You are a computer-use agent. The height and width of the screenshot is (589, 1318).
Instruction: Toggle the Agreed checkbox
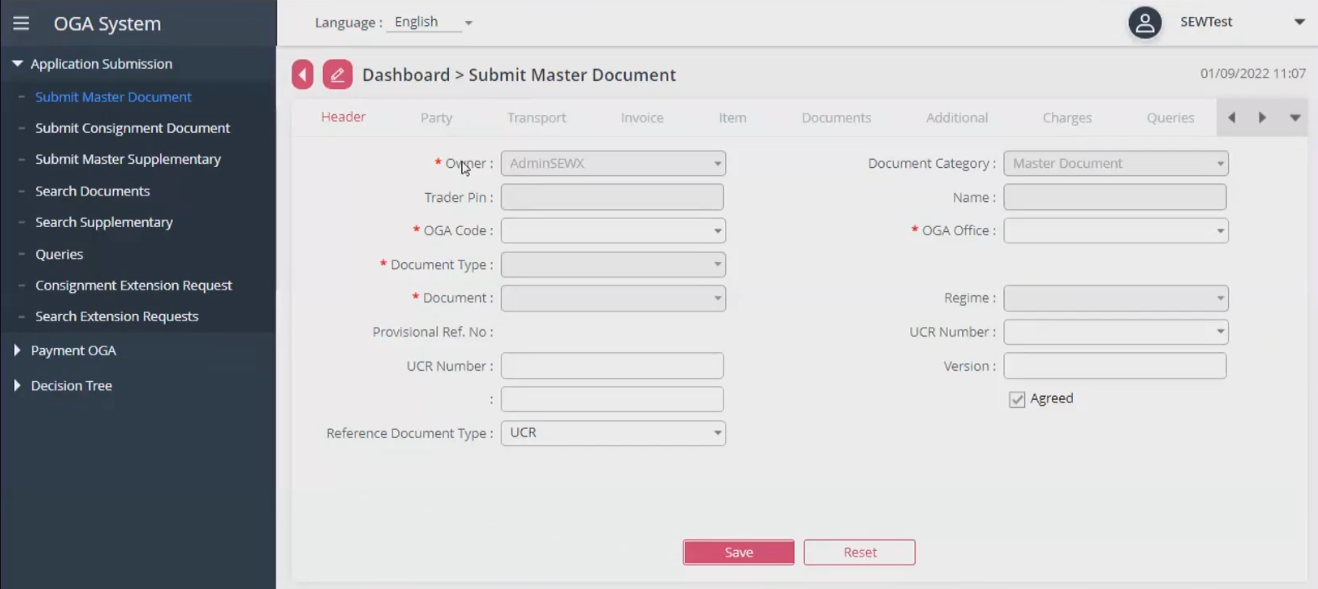1017,399
